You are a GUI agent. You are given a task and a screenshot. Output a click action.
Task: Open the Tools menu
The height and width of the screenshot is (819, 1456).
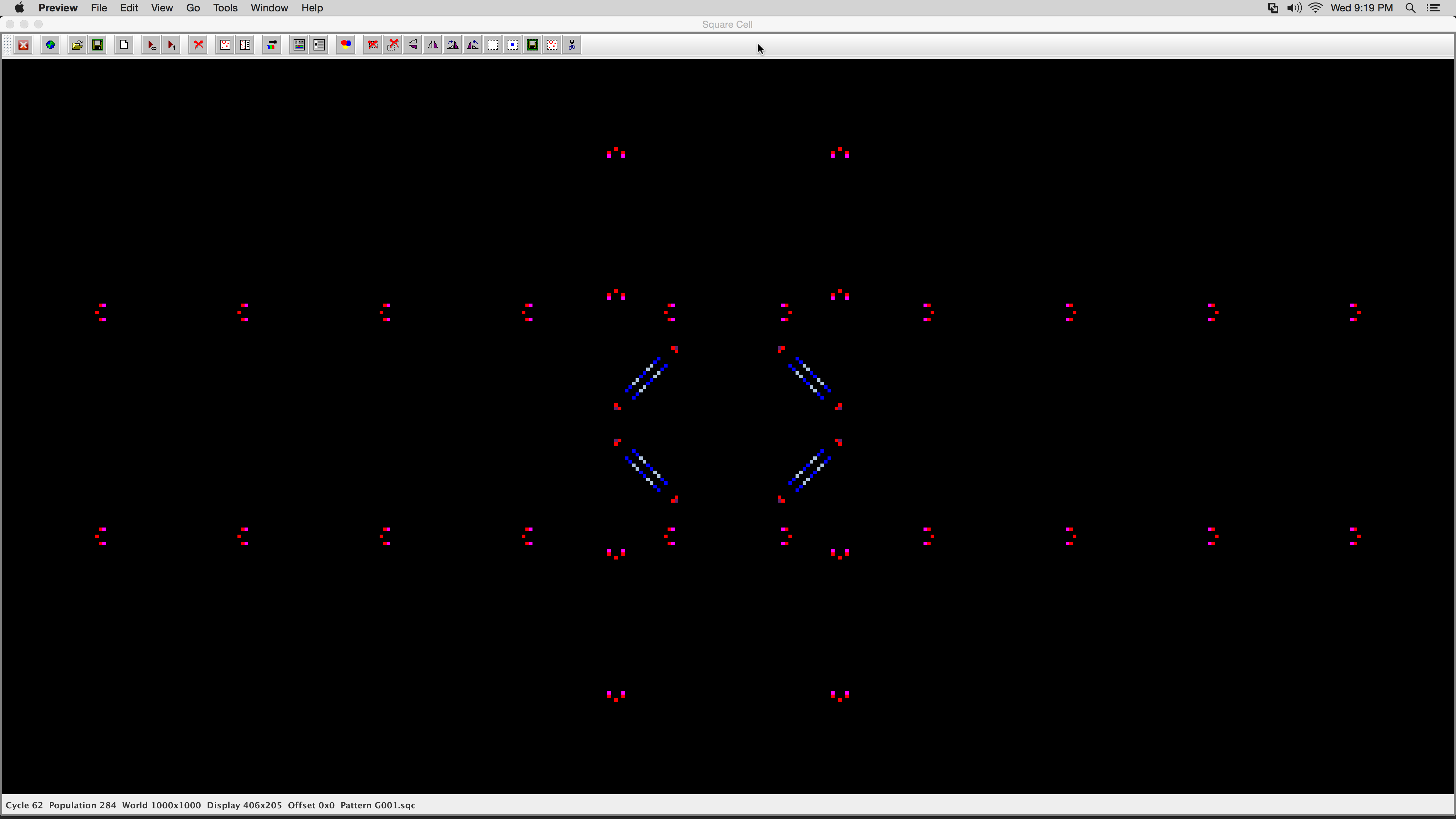[x=225, y=8]
